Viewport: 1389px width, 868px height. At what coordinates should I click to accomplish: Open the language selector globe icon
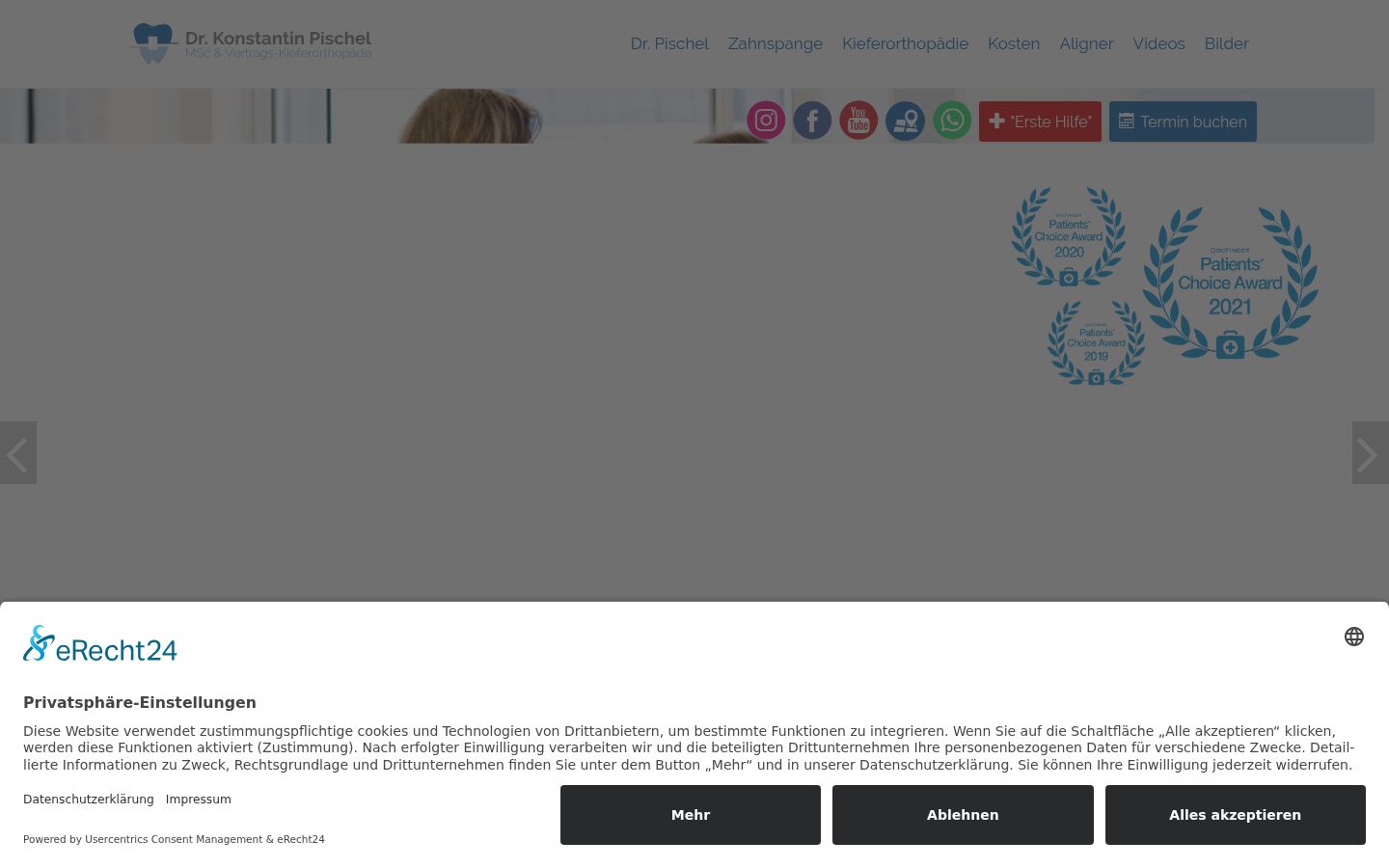(x=1354, y=637)
